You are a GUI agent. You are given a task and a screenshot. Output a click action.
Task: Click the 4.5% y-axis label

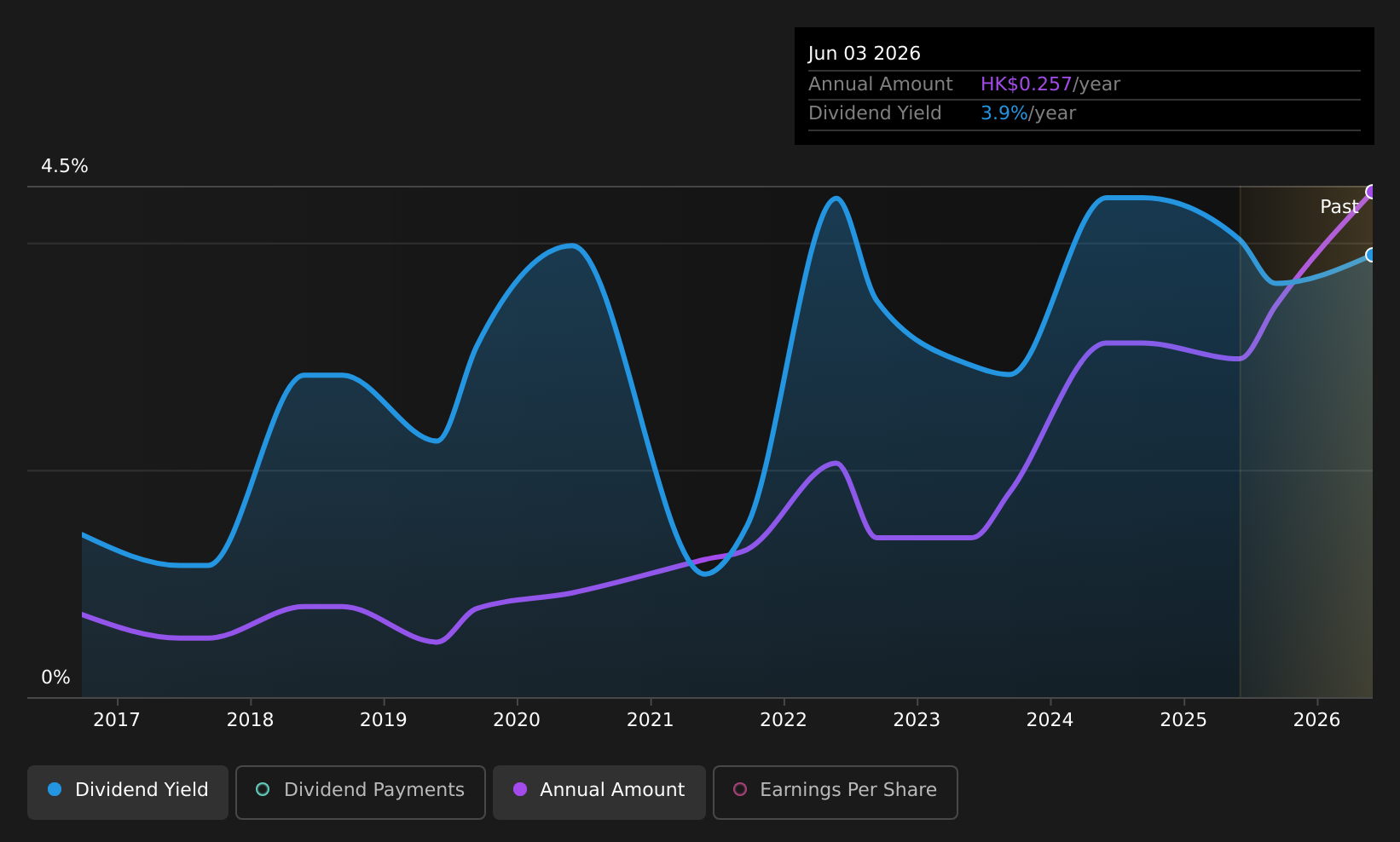pos(65,166)
